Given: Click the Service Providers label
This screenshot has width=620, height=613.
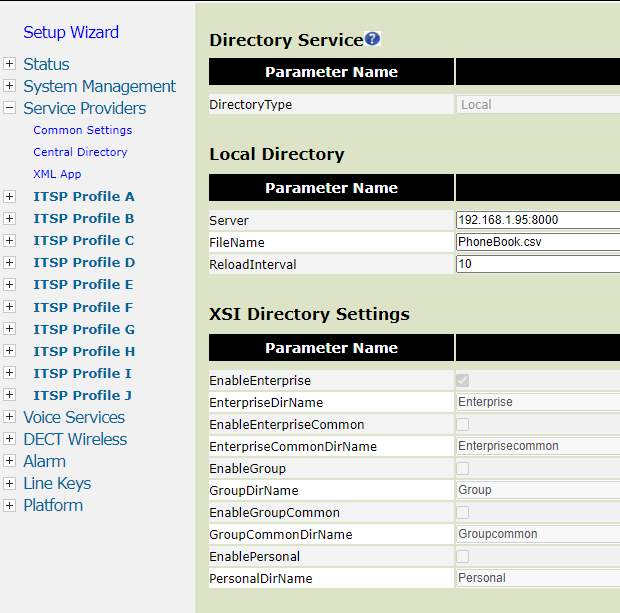Looking at the screenshot, I should click(x=85, y=108).
